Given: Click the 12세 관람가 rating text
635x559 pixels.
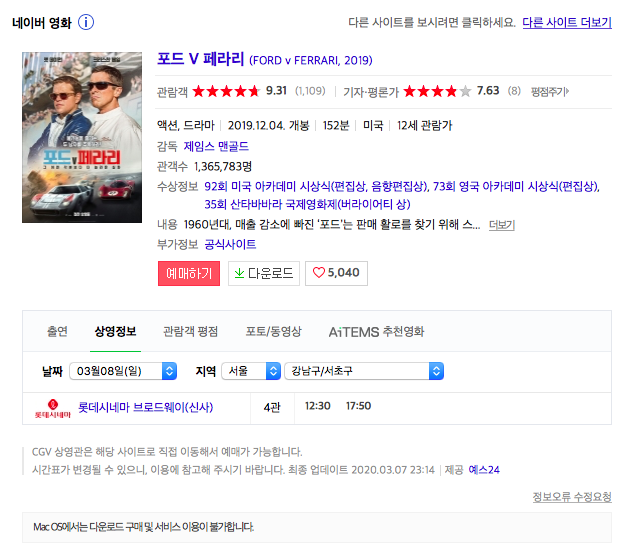Looking at the screenshot, I should [x=424, y=126].
